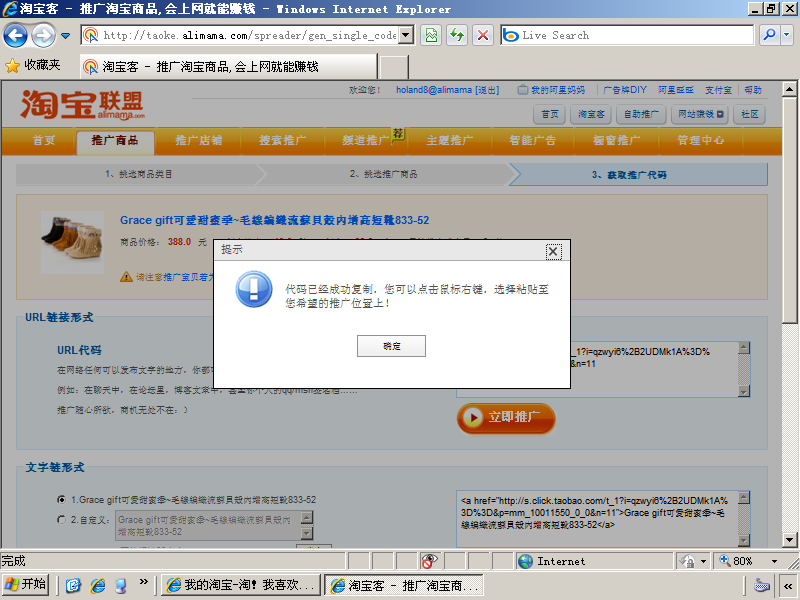The width and height of the screenshot is (800, 600).
Task: Select the 首页 orange menu tab
Action: click(x=44, y=140)
